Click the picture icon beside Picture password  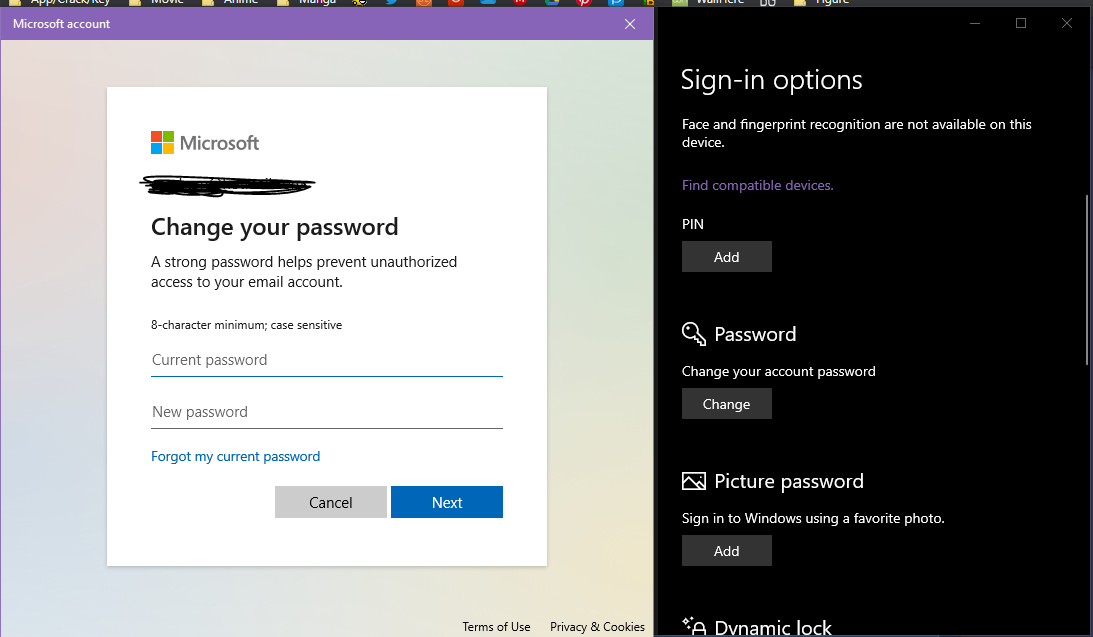coord(694,481)
